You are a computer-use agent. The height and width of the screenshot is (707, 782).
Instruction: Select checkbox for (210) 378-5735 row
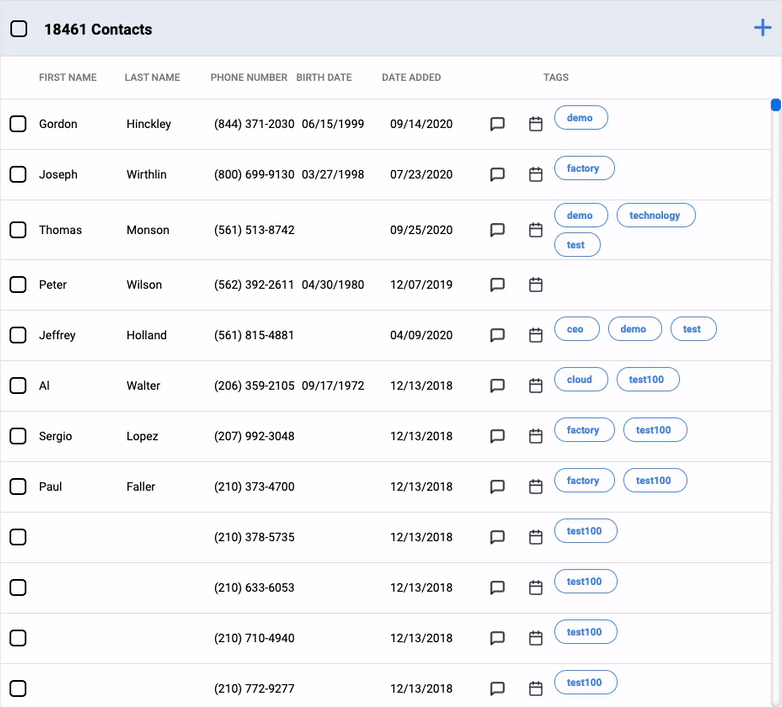tap(18, 537)
